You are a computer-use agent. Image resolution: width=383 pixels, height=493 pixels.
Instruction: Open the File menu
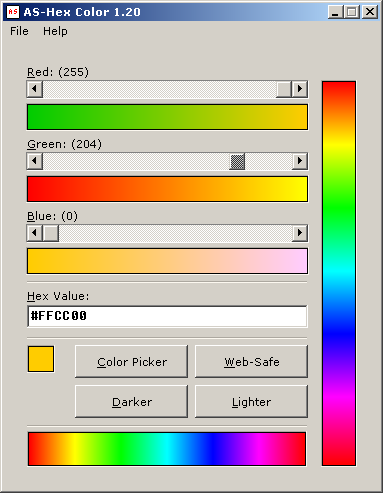[19, 31]
